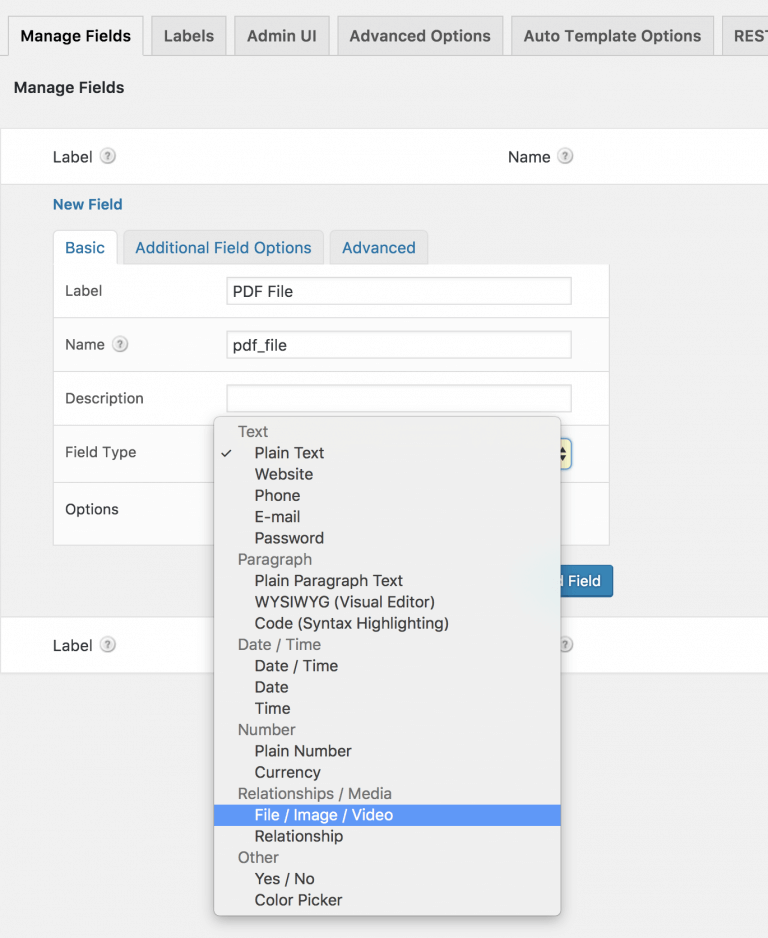The width and height of the screenshot is (768, 938).
Task: Switch to the Labels tab
Action: 188,35
